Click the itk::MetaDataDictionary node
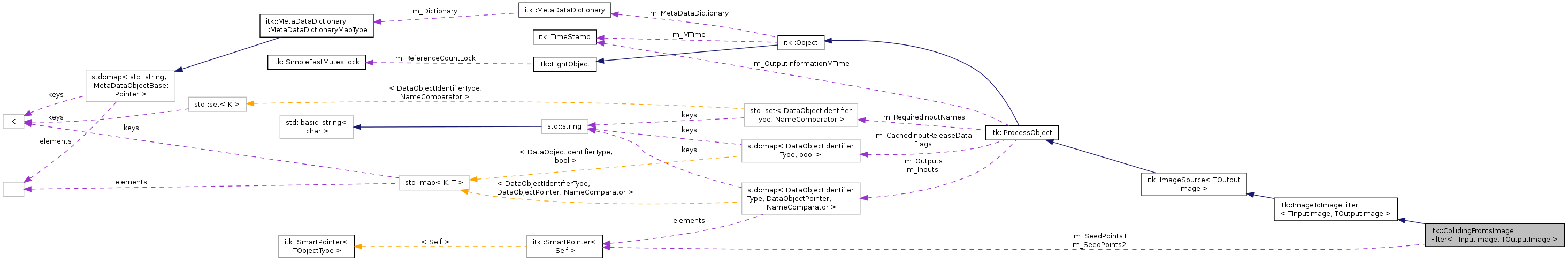 pos(565,10)
